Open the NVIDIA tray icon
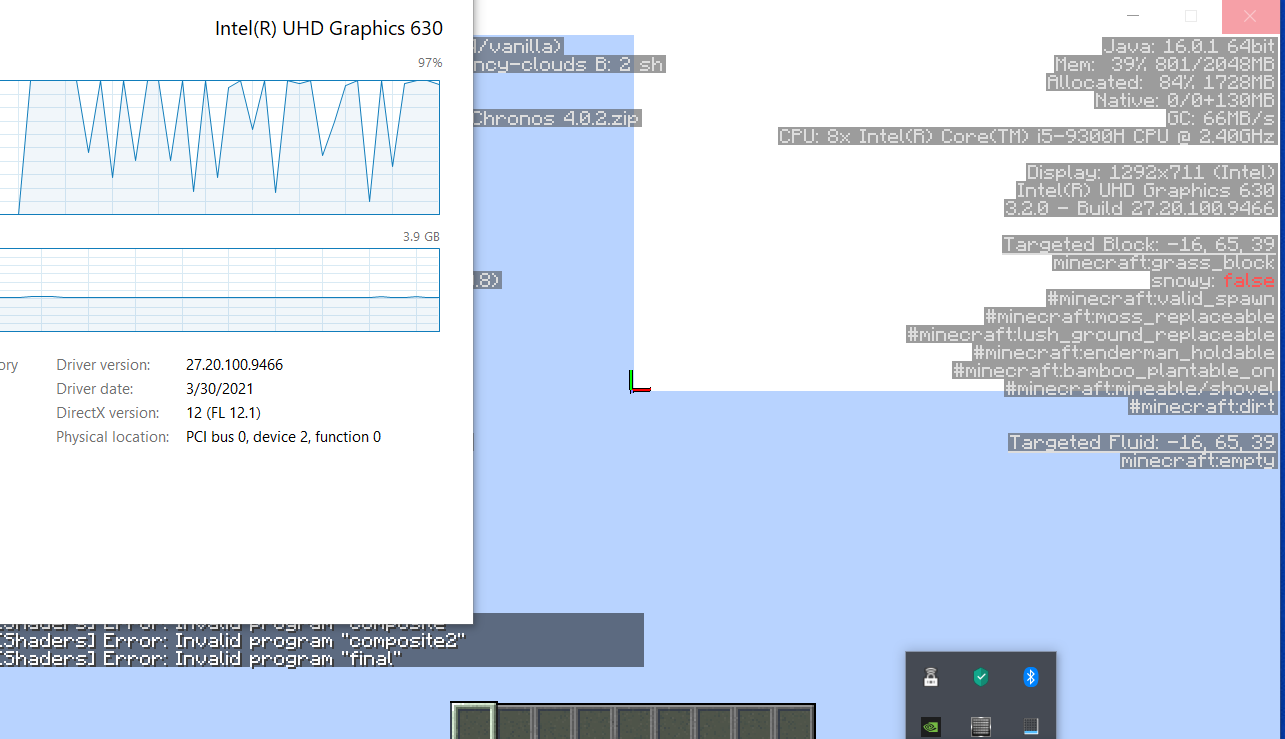This screenshot has height=739, width=1285. (931, 726)
